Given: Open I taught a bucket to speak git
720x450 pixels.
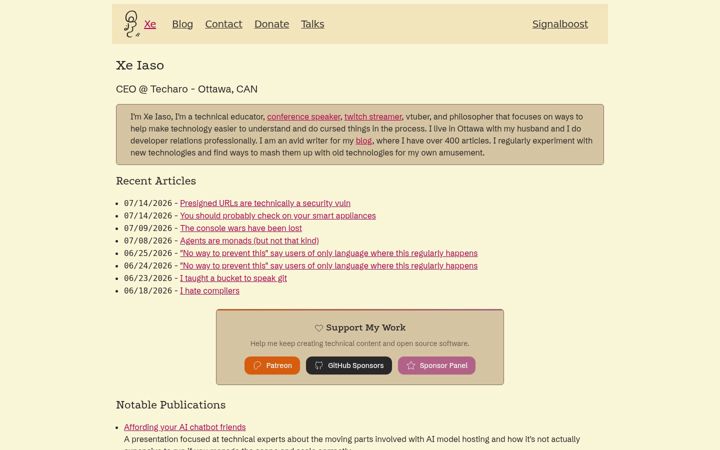Looking at the screenshot, I should pos(233,278).
